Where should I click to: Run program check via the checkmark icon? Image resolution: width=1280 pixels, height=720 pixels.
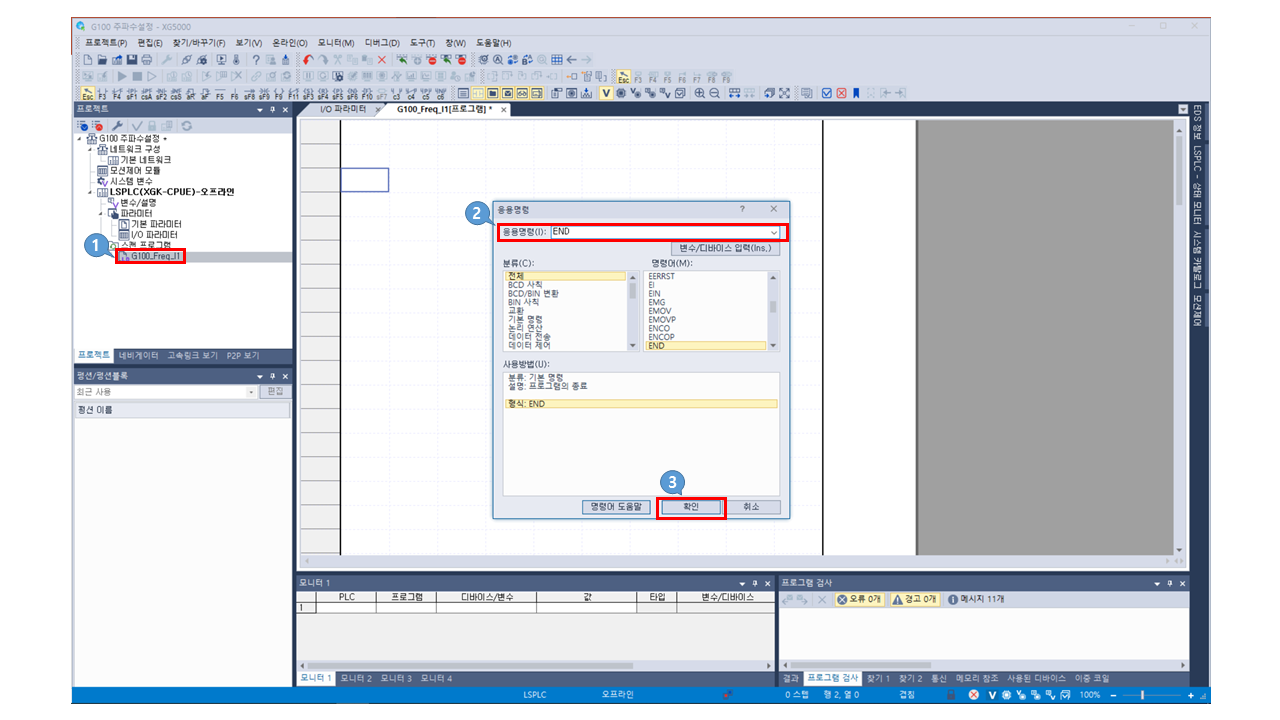137,125
